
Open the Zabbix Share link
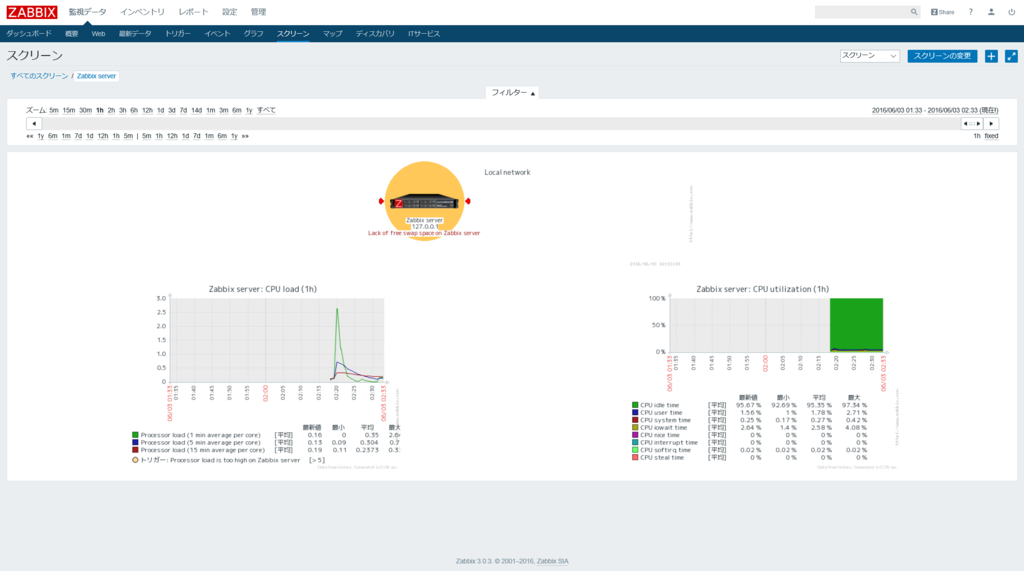(x=942, y=12)
